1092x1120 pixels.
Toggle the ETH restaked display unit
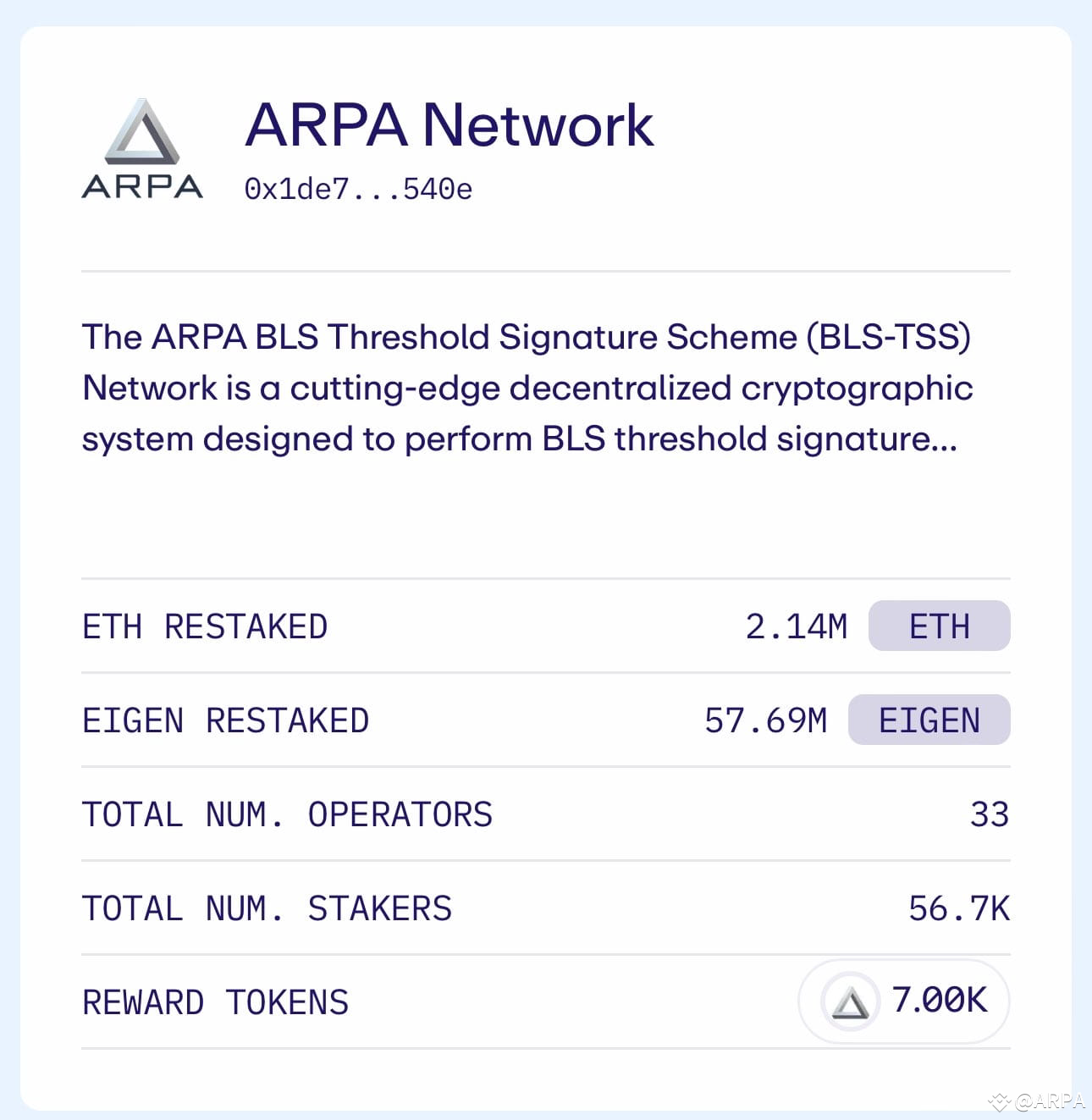pyautogui.click(x=939, y=626)
